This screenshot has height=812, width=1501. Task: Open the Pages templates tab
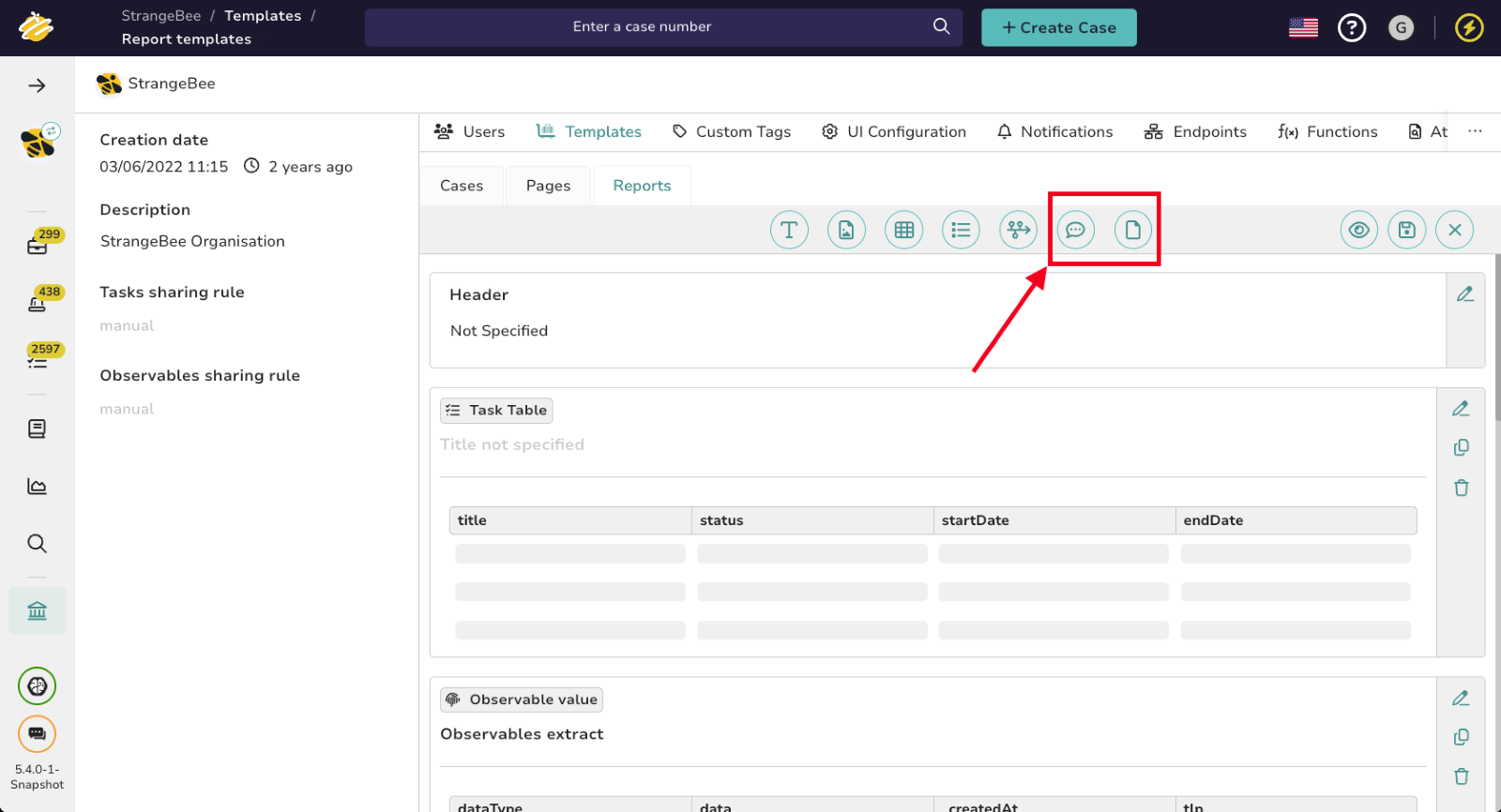coord(548,186)
